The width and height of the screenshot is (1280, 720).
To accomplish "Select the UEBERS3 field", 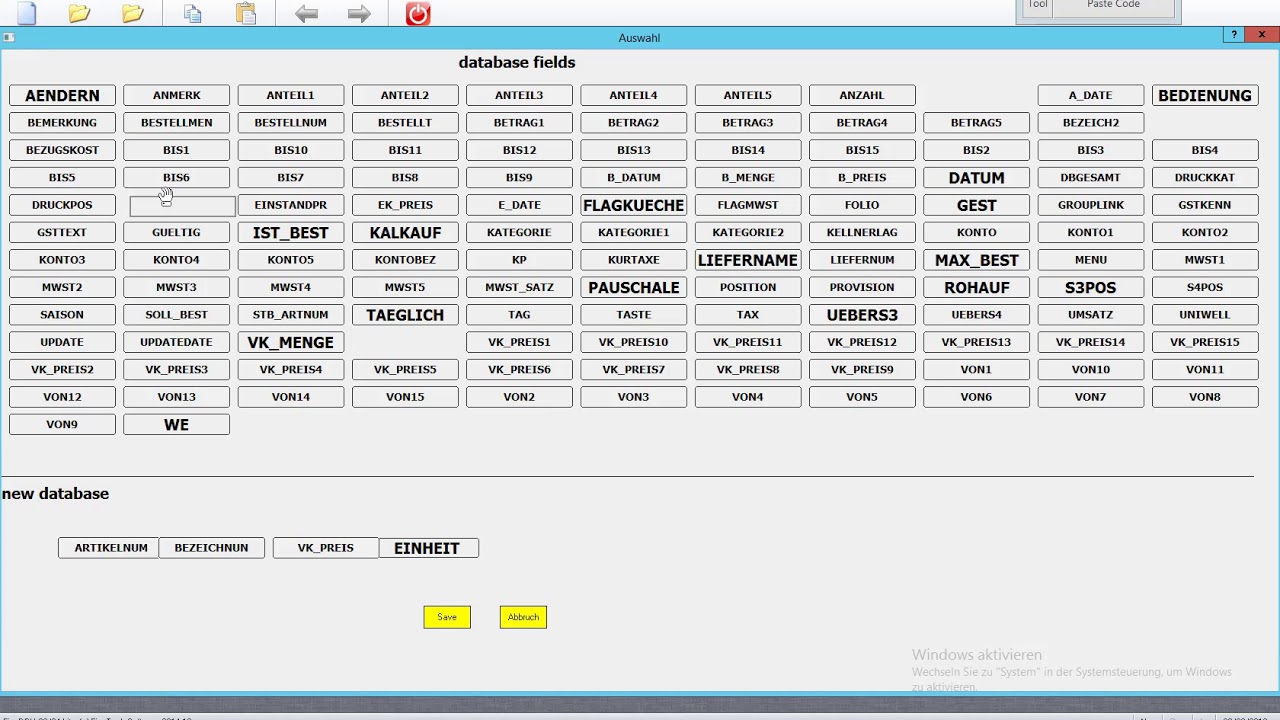I will pos(862,315).
